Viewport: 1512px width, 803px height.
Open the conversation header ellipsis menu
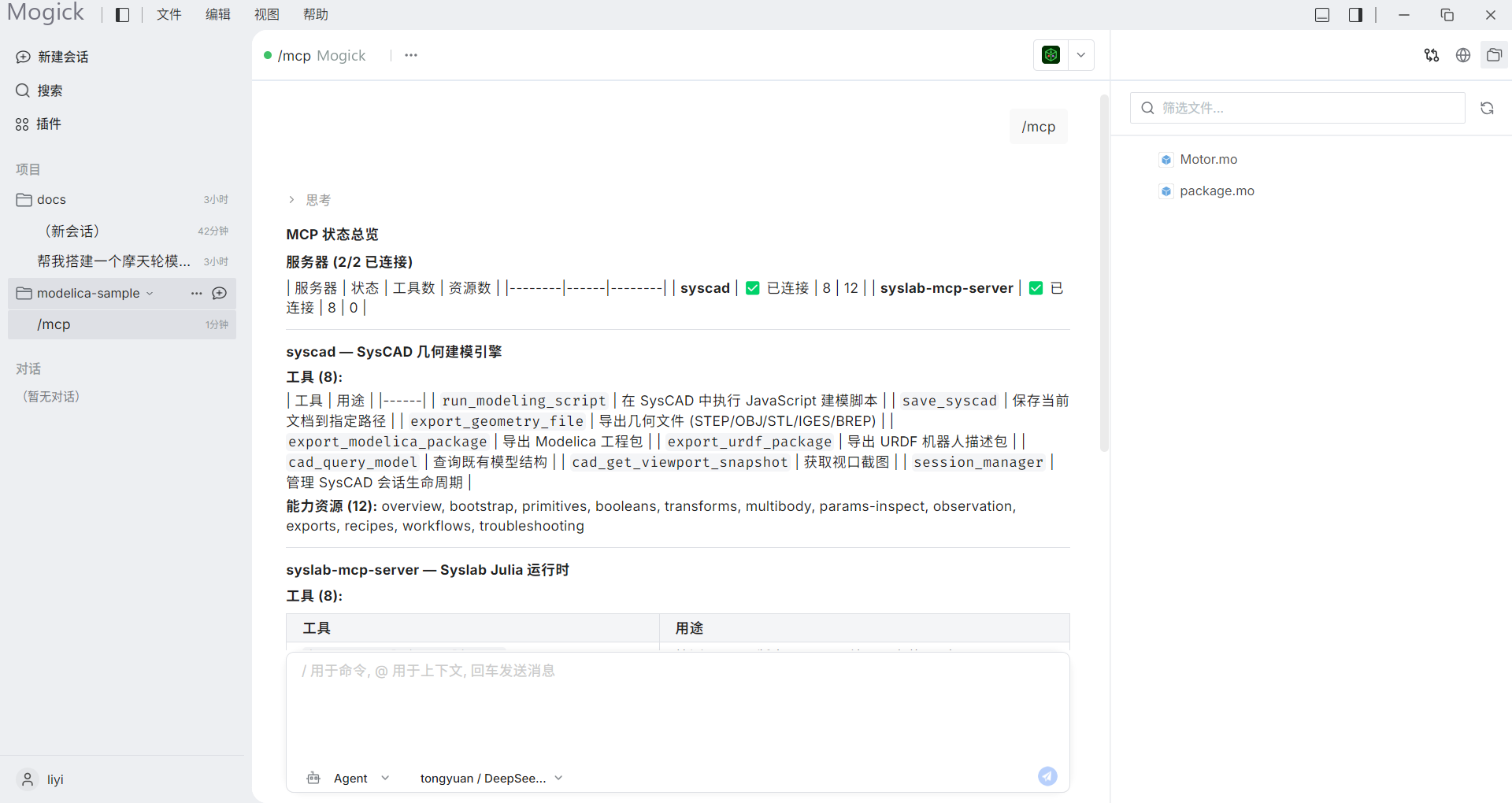click(411, 55)
